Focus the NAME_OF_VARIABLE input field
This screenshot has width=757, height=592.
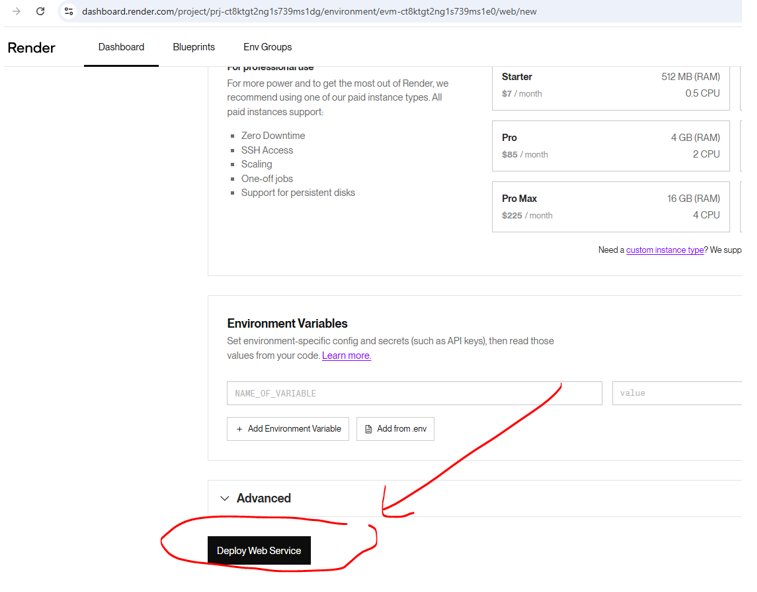point(414,393)
